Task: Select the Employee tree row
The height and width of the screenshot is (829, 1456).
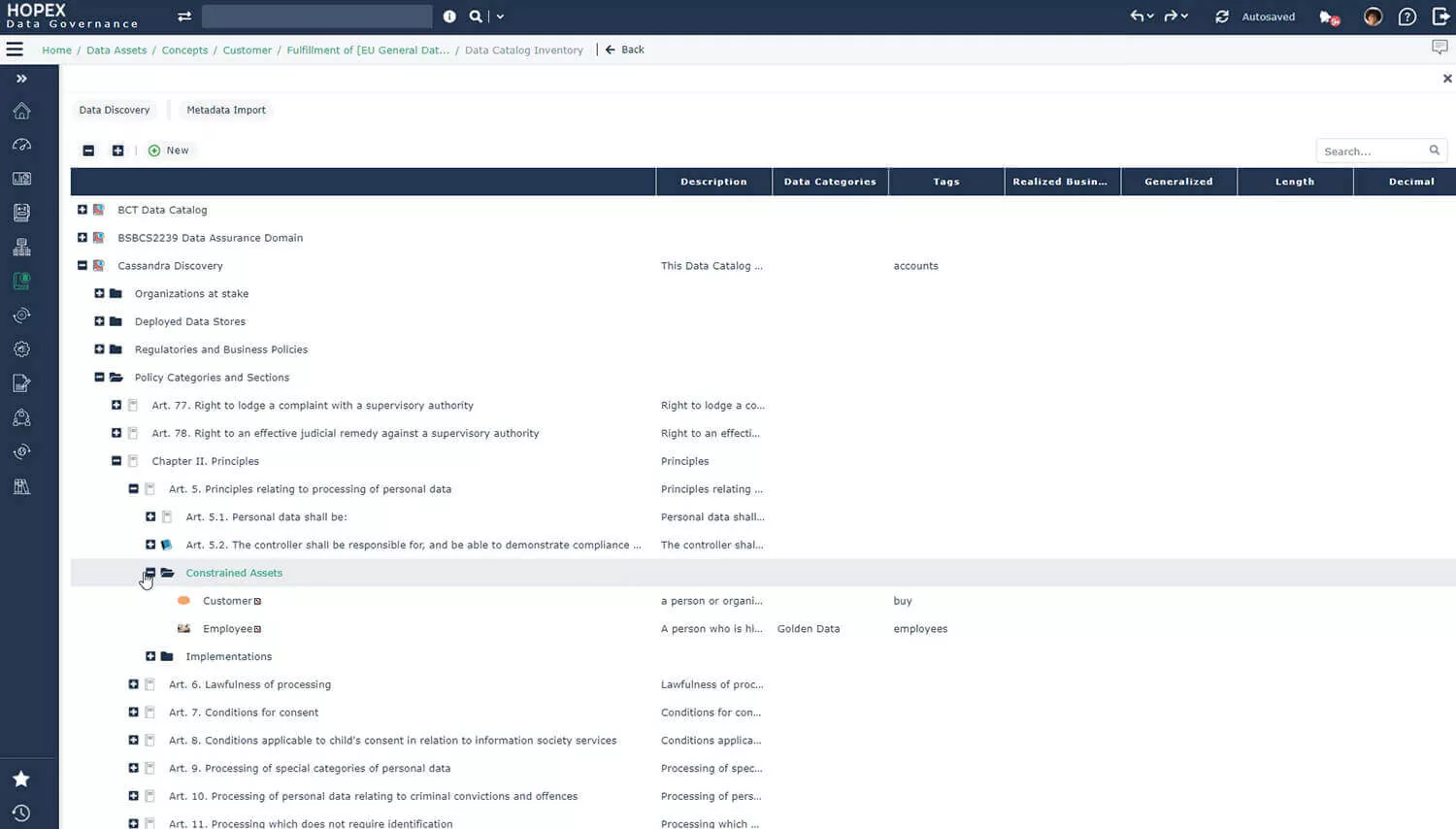Action: coord(763,629)
